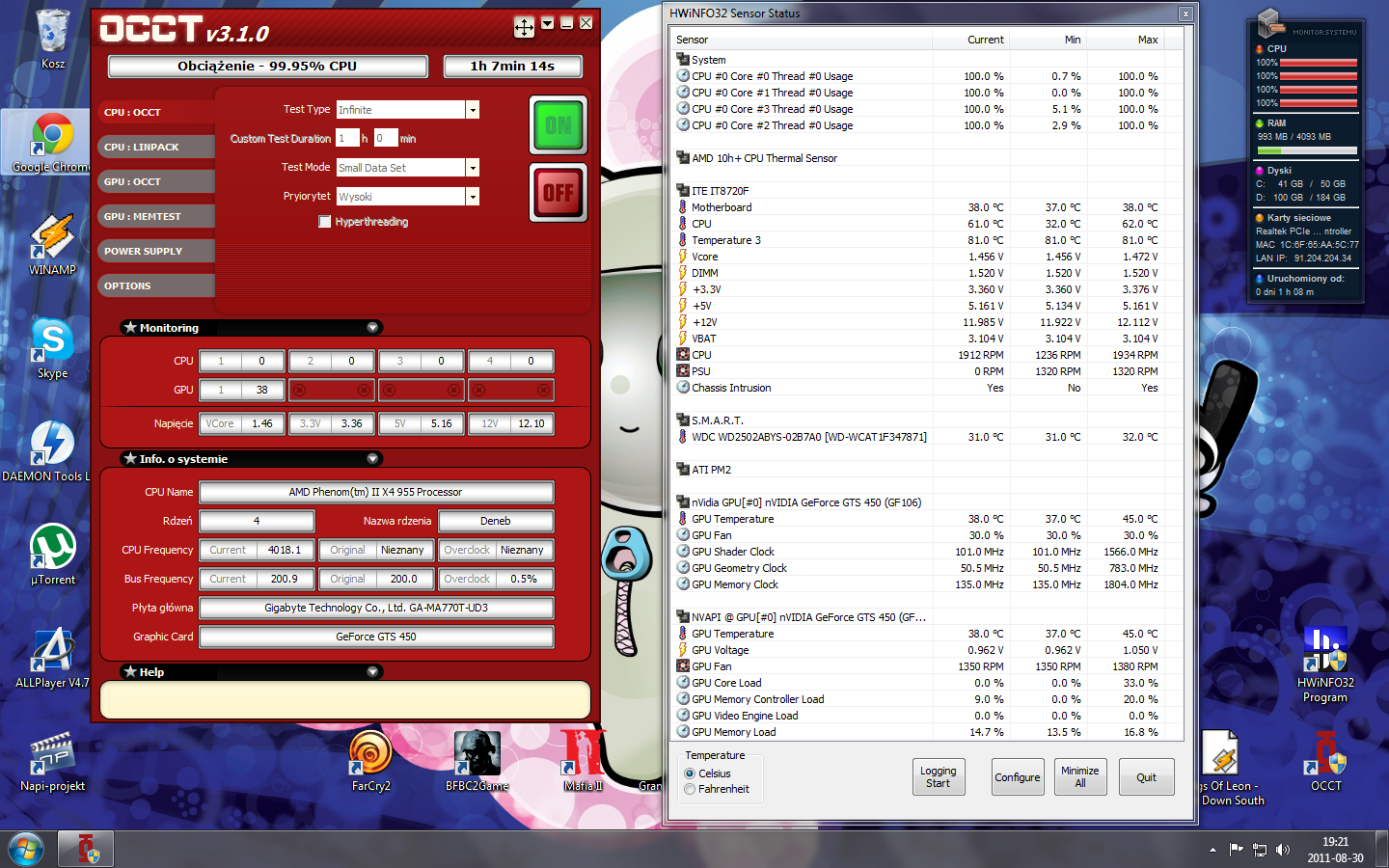Open the Priorytet dropdown
Screen dimensions: 1389x868
point(473,197)
